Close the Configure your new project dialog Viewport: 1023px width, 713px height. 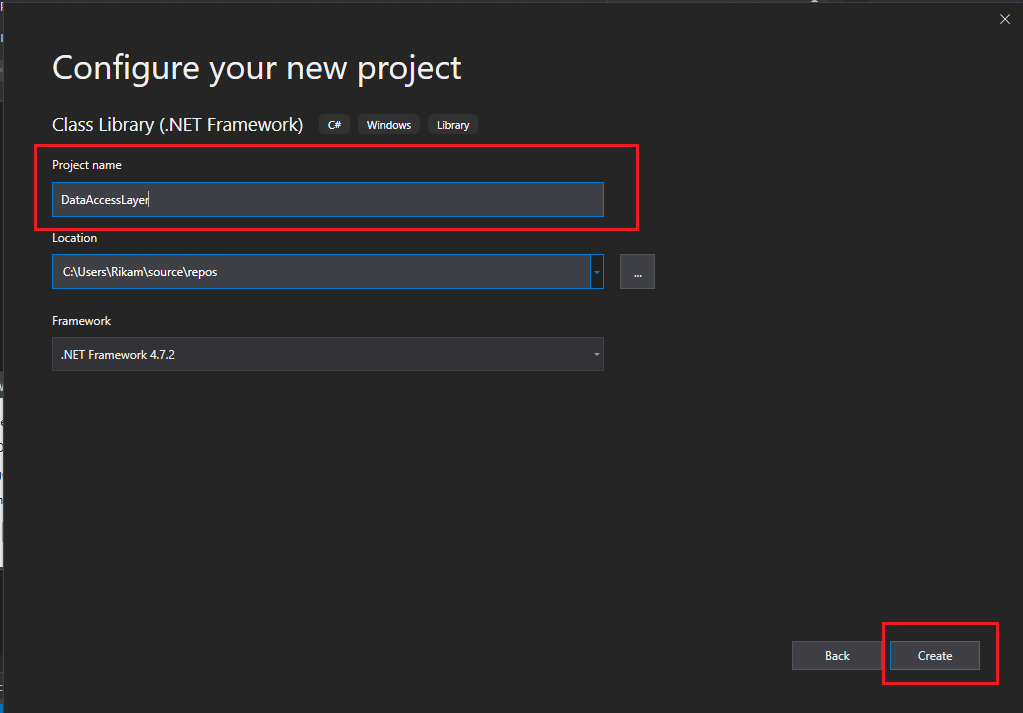(1004, 18)
